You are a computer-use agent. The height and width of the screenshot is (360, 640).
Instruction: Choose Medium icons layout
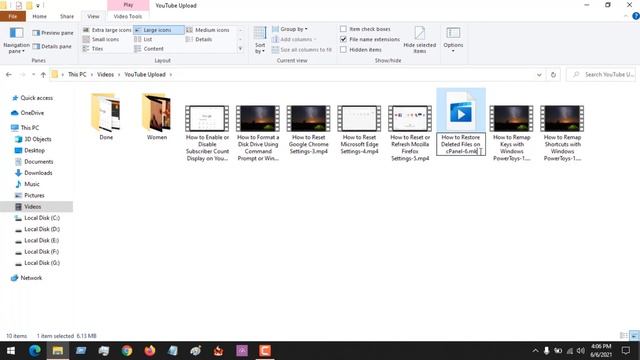[208, 30]
